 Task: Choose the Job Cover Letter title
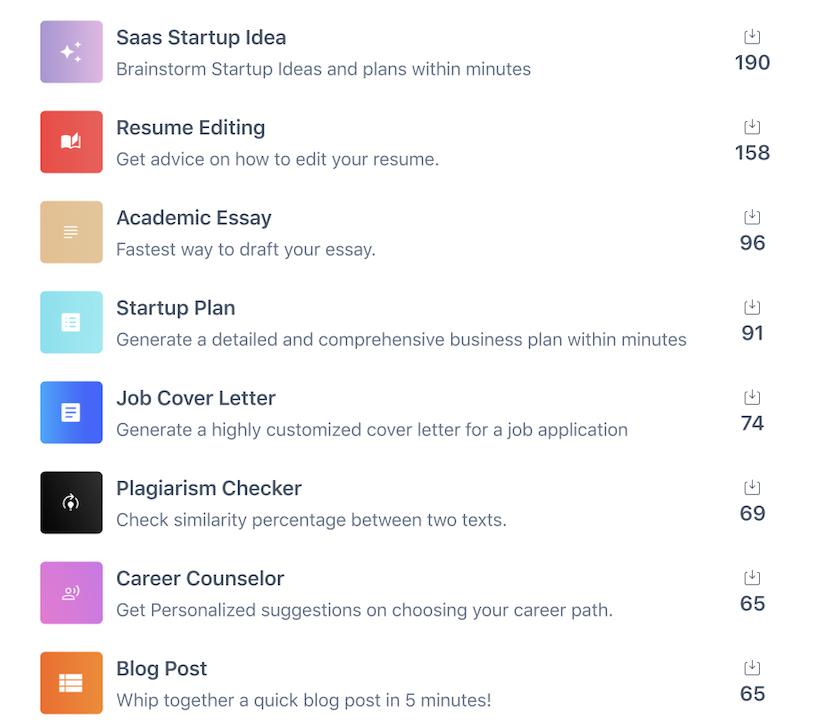pyautogui.click(x=196, y=398)
